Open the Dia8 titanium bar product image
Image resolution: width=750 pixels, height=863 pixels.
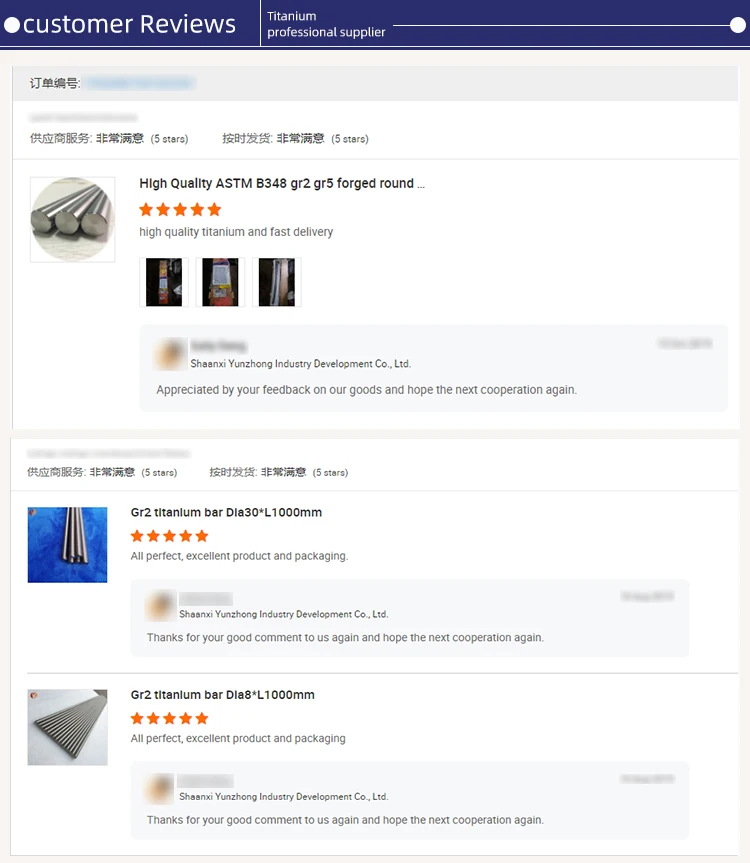point(68,727)
